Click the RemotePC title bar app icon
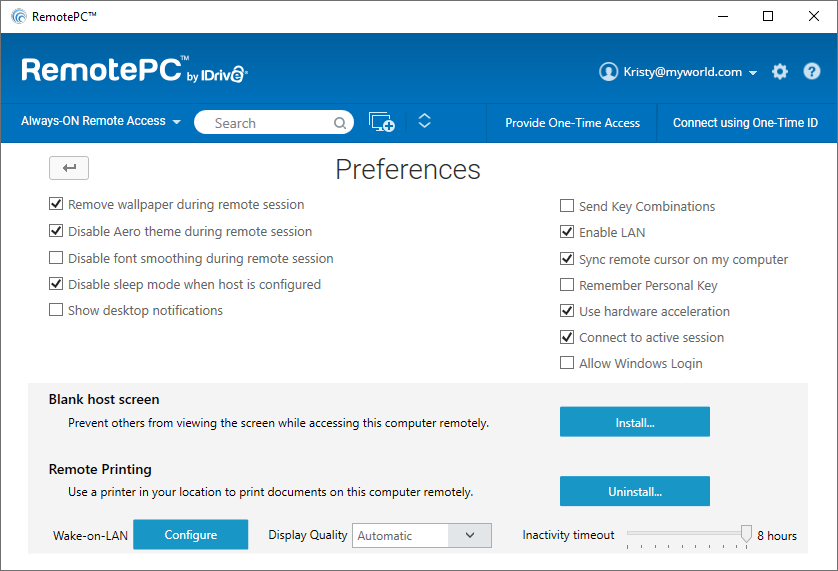This screenshot has height=571, width=838. [19, 16]
